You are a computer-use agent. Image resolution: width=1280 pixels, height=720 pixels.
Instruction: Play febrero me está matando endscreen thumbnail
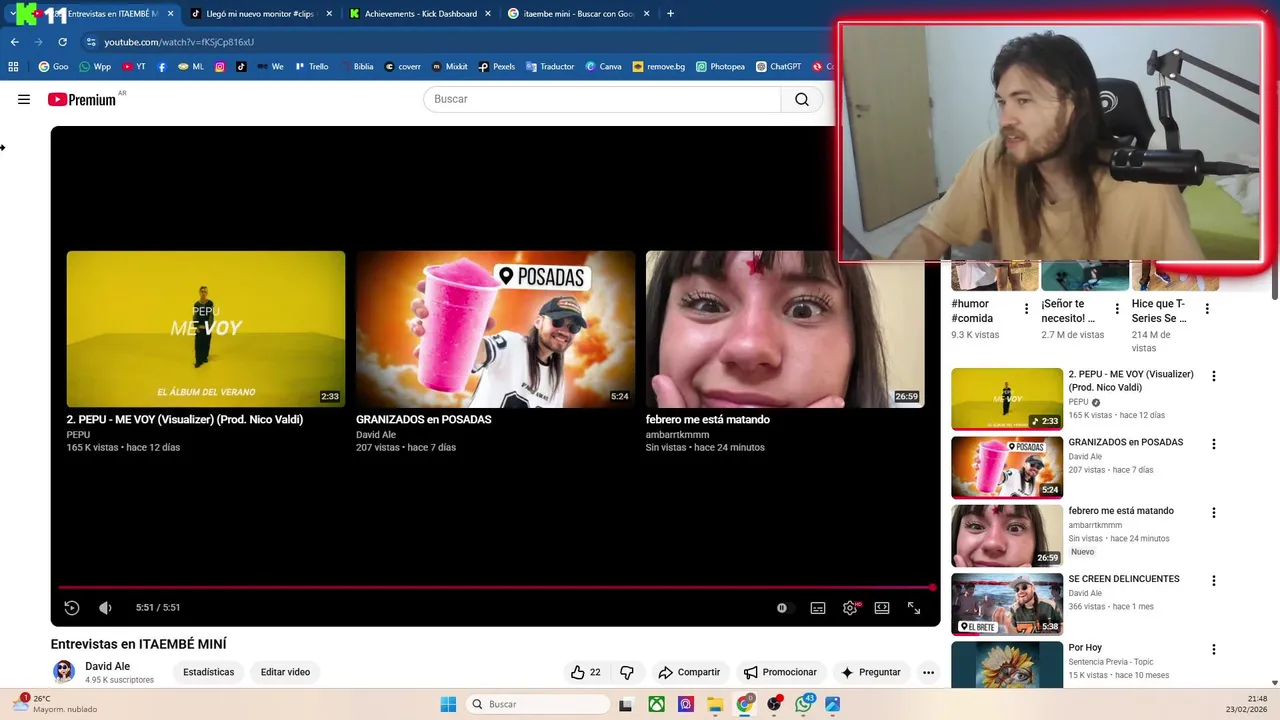point(785,329)
